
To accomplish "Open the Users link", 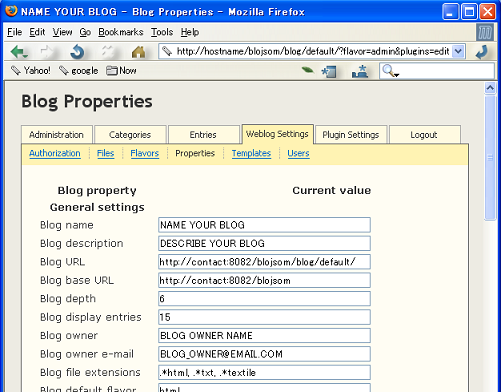I will pyautogui.click(x=298, y=153).
